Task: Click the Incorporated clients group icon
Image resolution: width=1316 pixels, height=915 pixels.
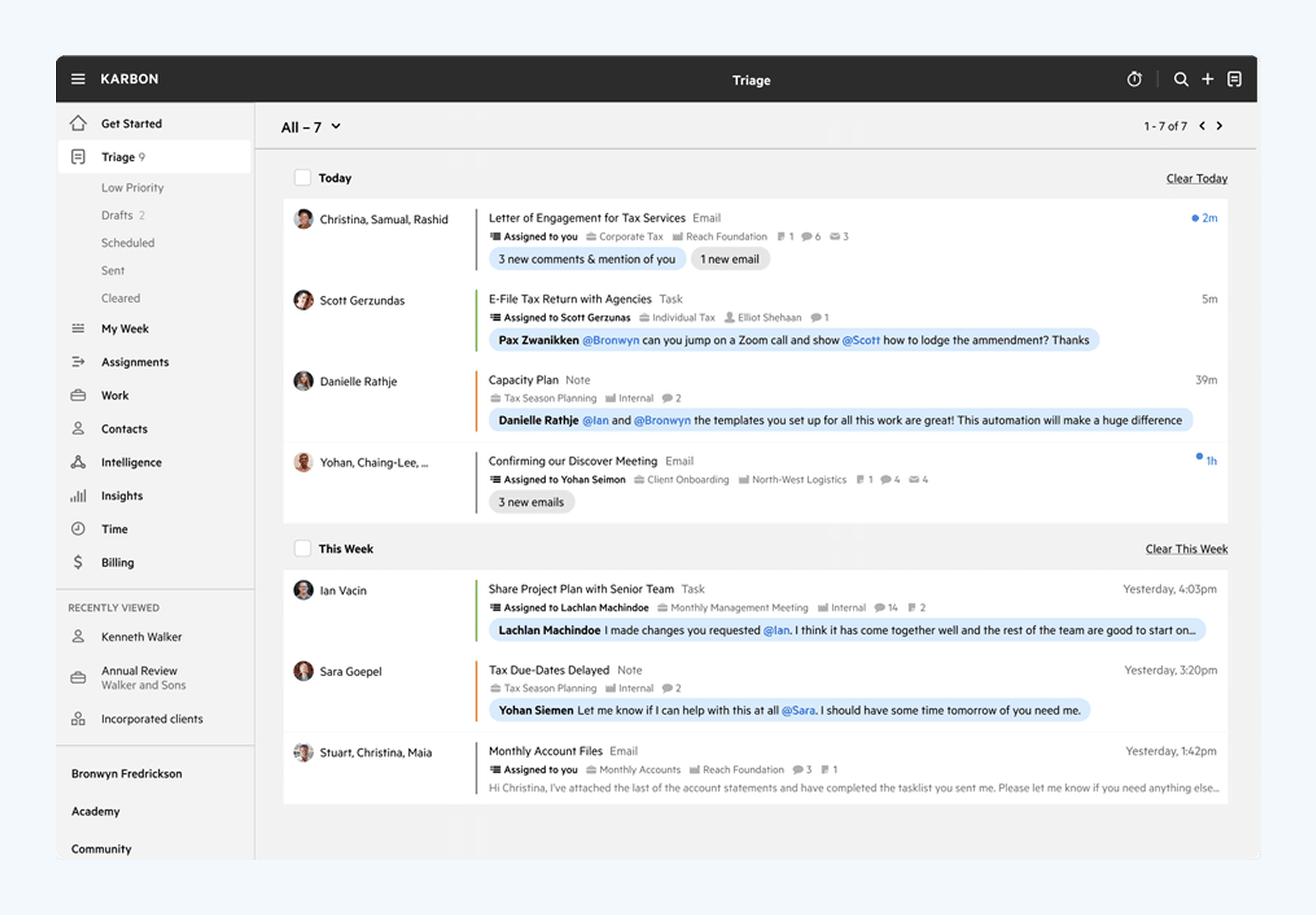Action: (x=78, y=719)
